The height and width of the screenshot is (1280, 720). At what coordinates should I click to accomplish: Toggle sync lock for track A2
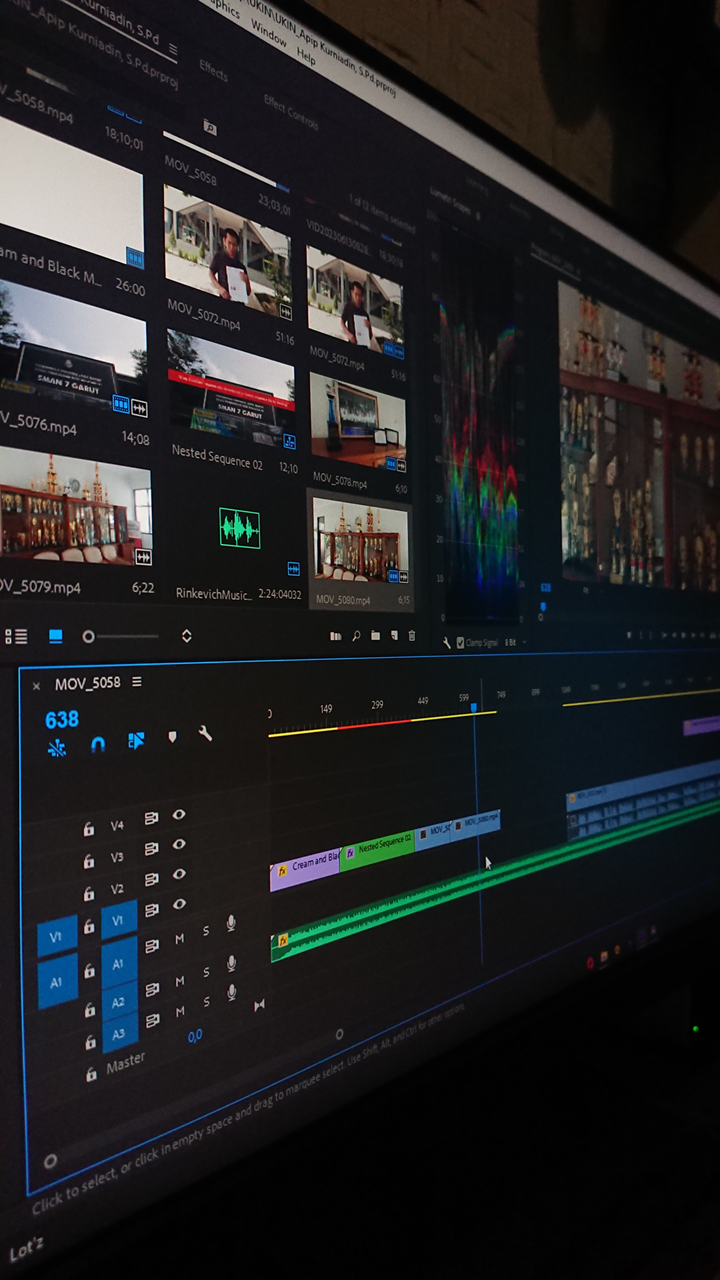point(152,989)
